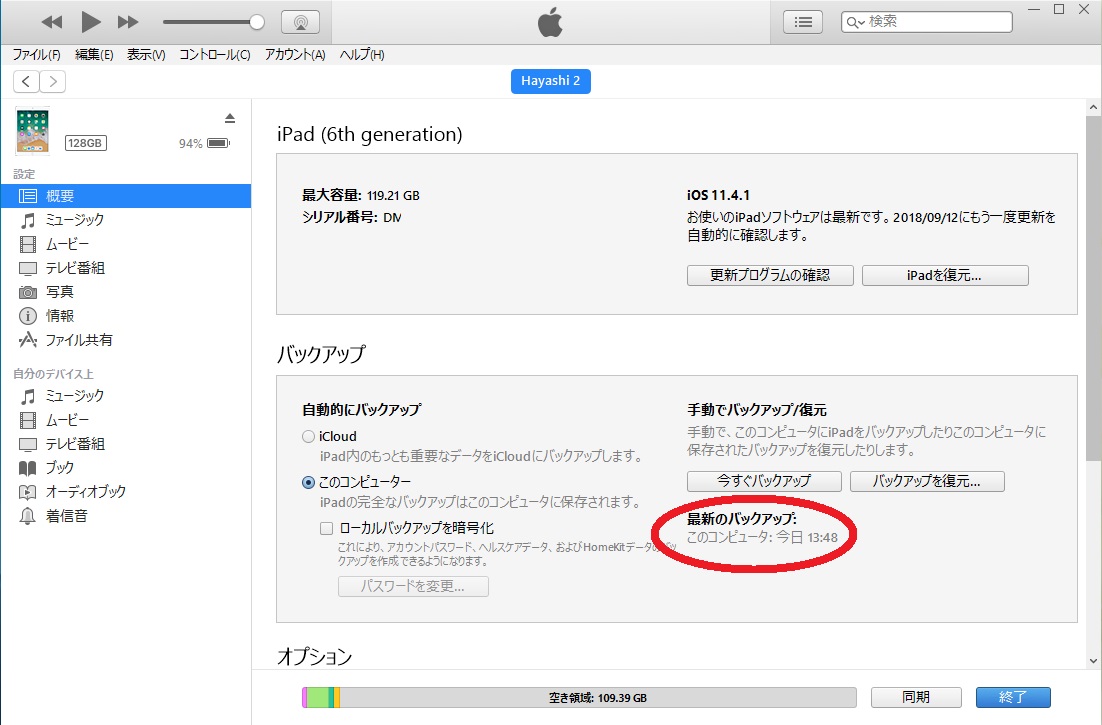Open the AirPlay output button
The width and height of the screenshot is (1102, 725).
300,22
